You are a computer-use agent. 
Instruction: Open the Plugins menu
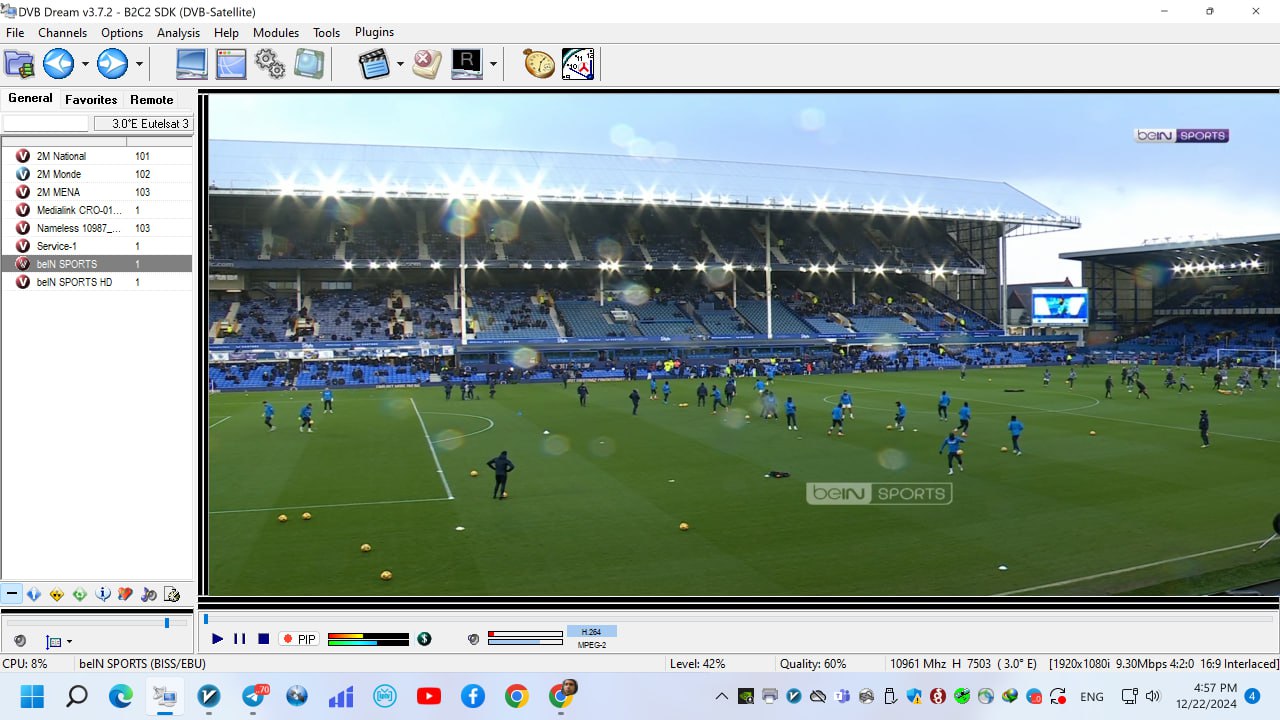[x=375, y=32]
